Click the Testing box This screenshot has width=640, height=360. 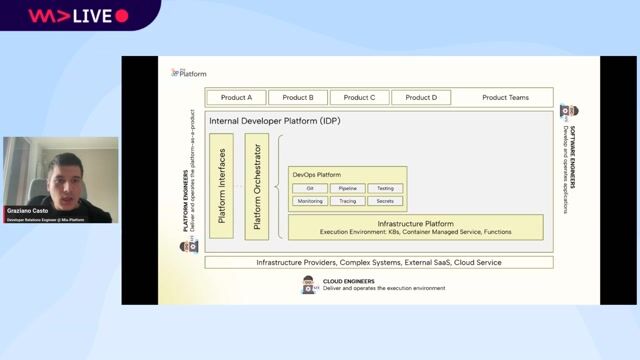tap(385, 188)
